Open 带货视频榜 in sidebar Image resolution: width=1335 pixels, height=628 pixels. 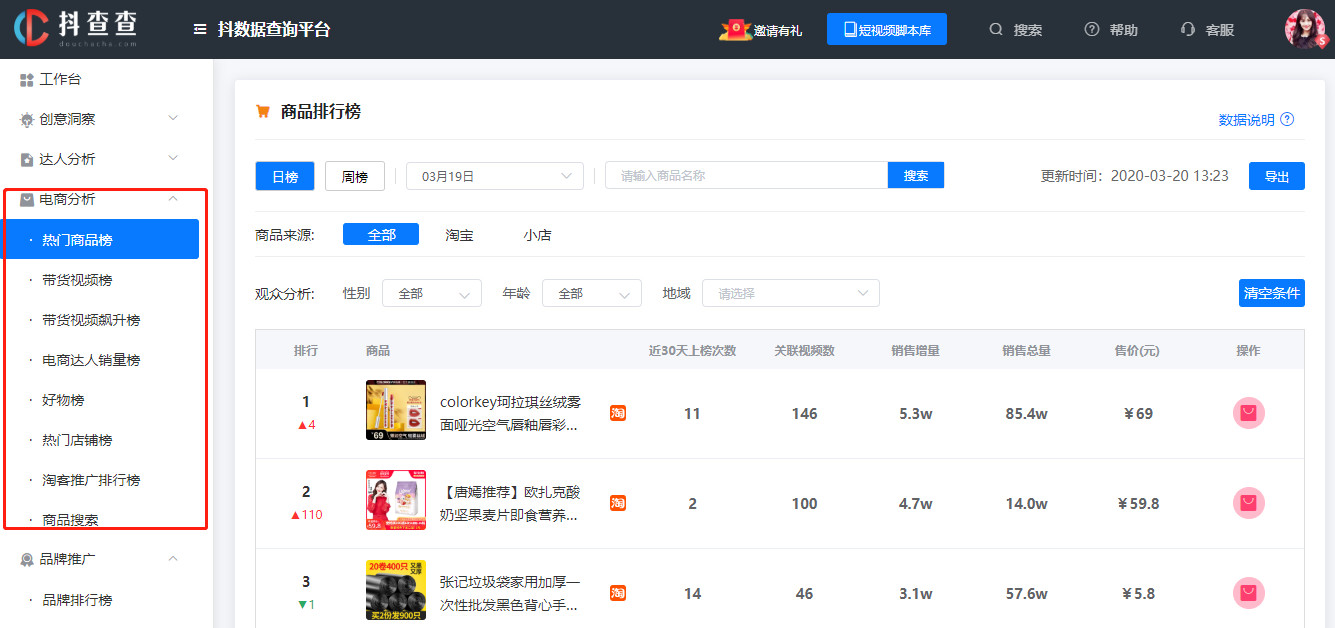click(77, 280)
